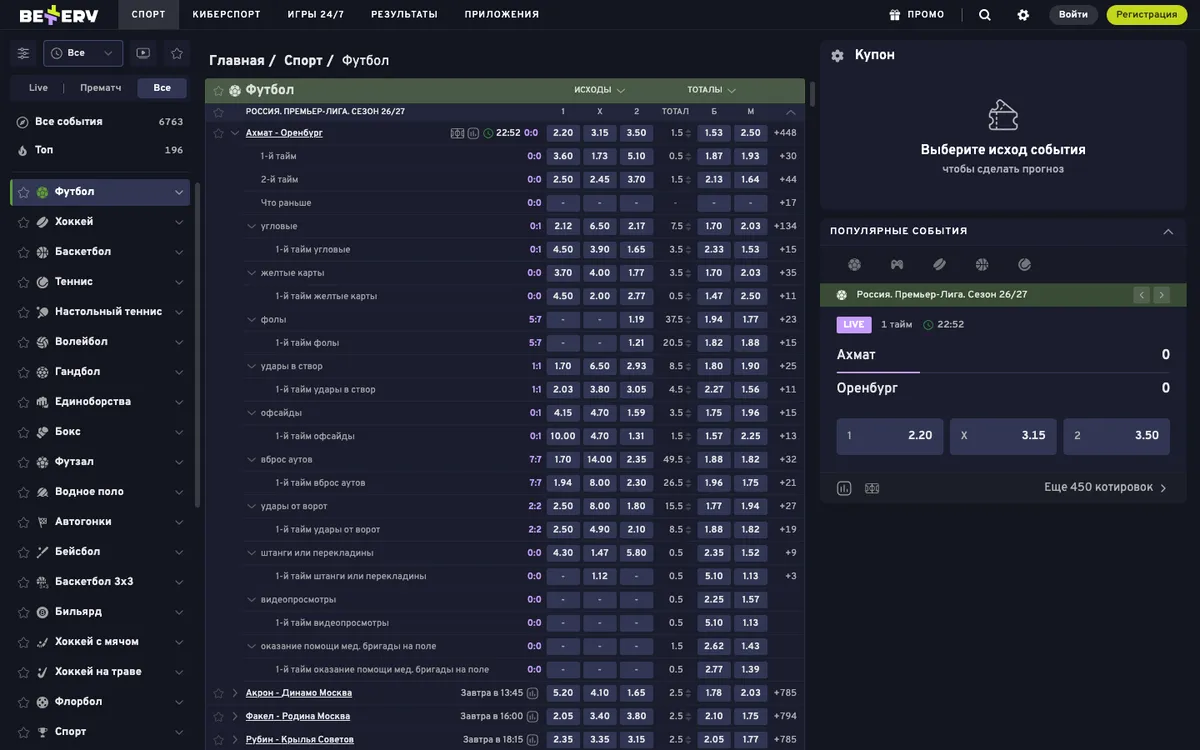Collapse the Популярные события panel
This screenshot has width=1200, height=750.
(x=1168, y=231)
